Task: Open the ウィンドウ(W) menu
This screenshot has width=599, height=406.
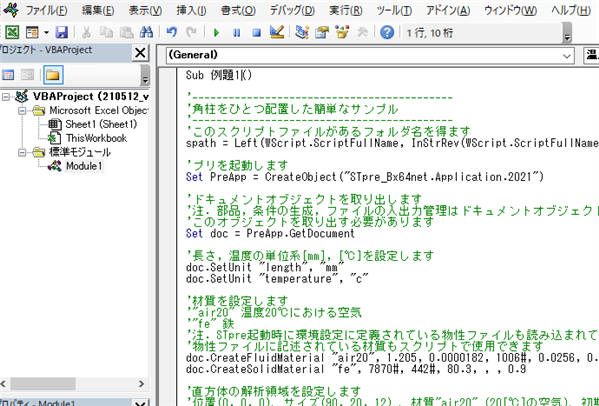Action: [x=510, y=10]
